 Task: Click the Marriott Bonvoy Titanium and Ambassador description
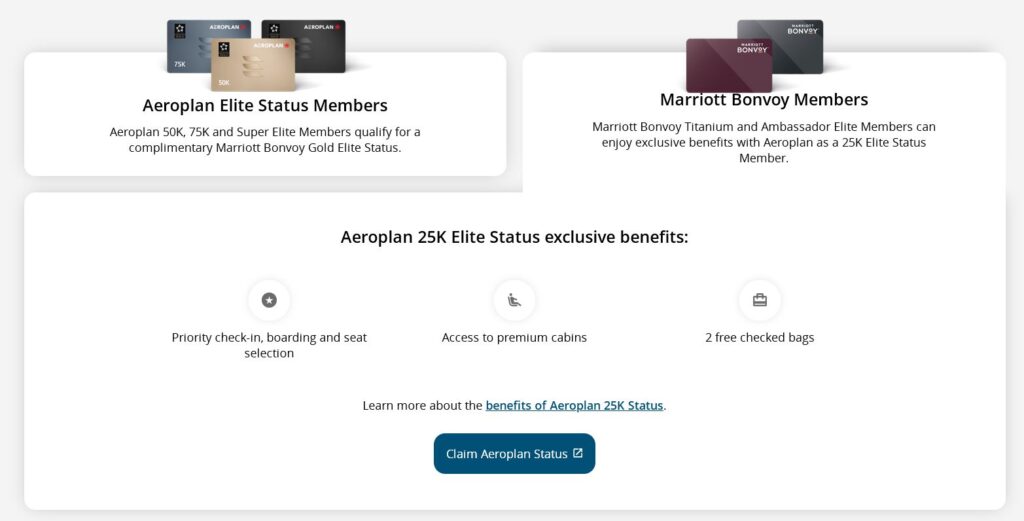(x=764, y=142)
